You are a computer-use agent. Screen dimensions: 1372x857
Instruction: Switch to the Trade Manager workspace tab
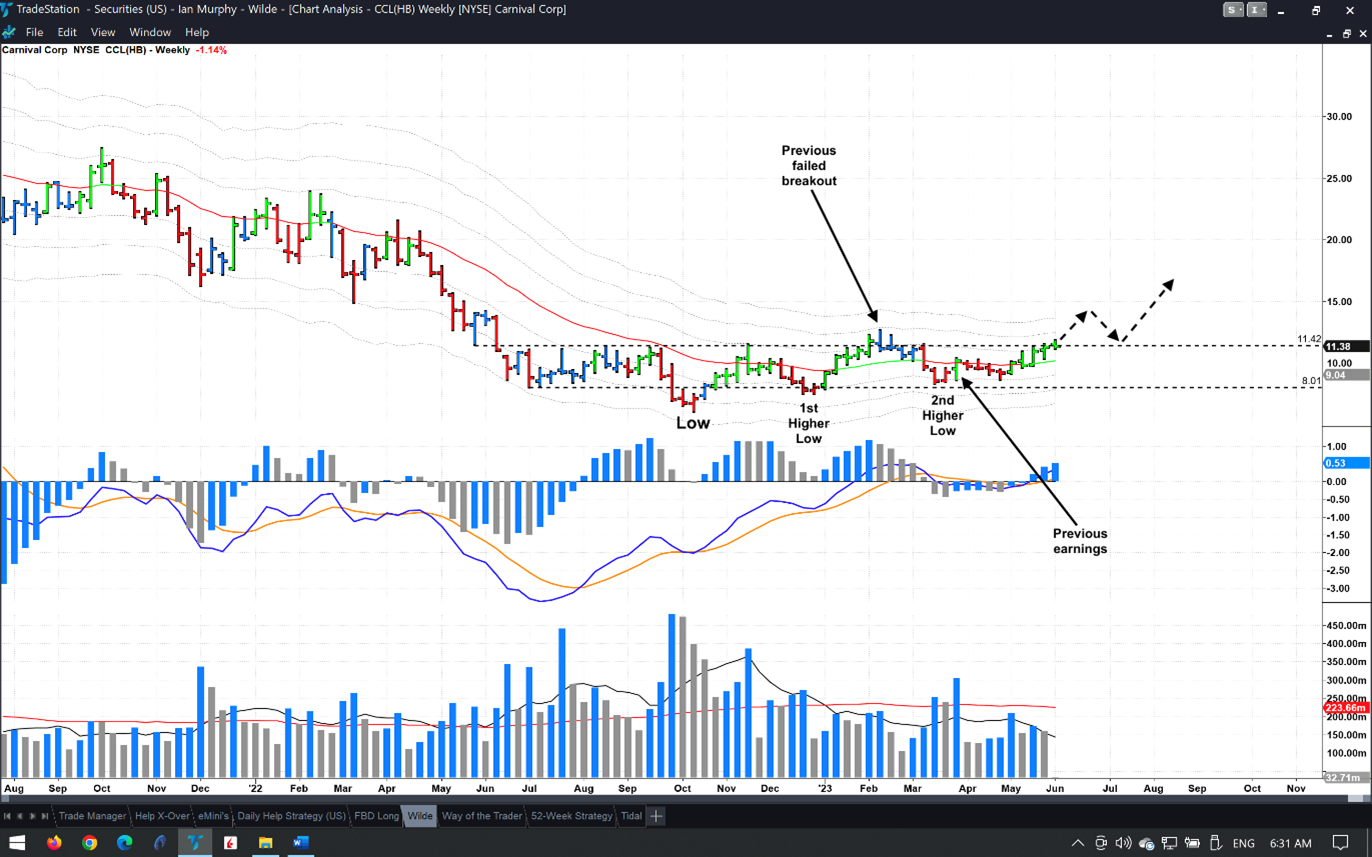click(92, 816)
